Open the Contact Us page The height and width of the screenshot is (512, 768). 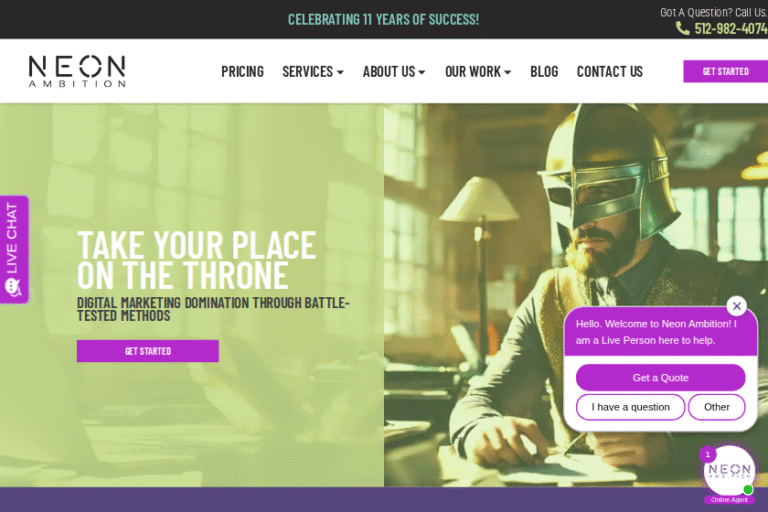[x=610, y=72]
